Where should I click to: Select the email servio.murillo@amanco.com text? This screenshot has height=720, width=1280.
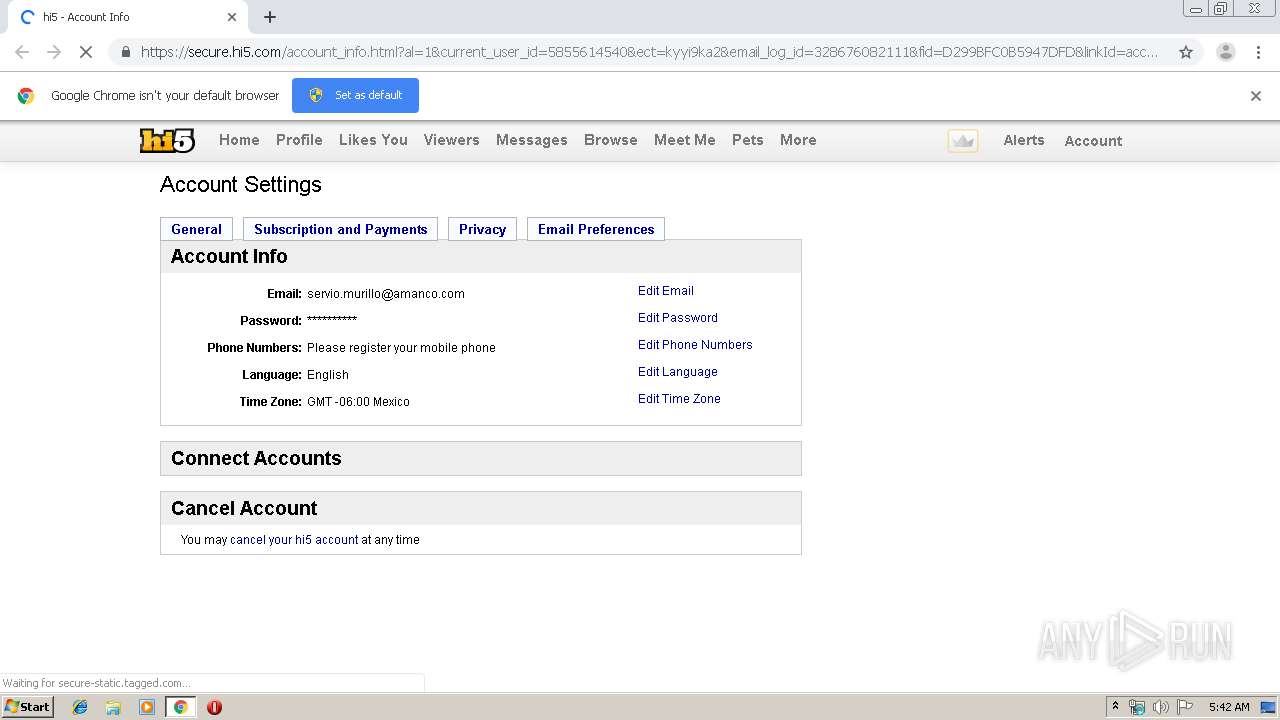(386, 294)
